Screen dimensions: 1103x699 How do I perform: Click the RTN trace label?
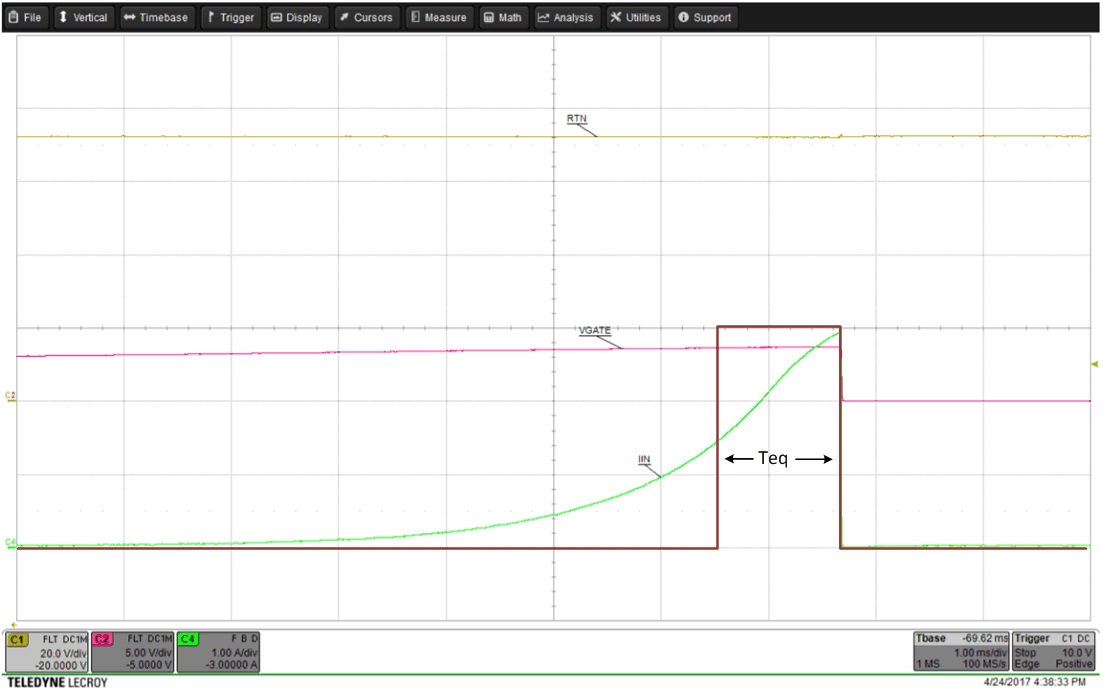pyautogui.click(x=577, y=119)
